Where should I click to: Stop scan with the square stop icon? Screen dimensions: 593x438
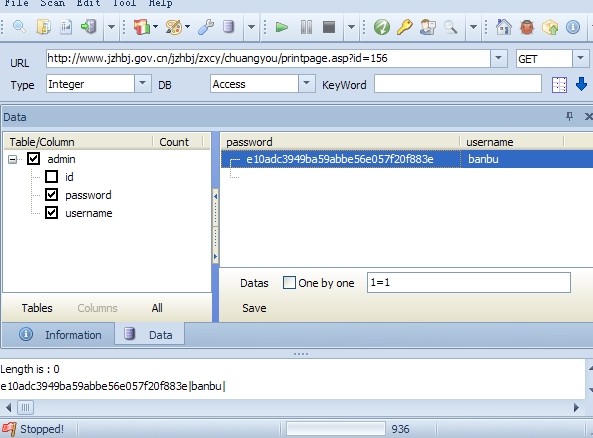click(x=329, y=27)
